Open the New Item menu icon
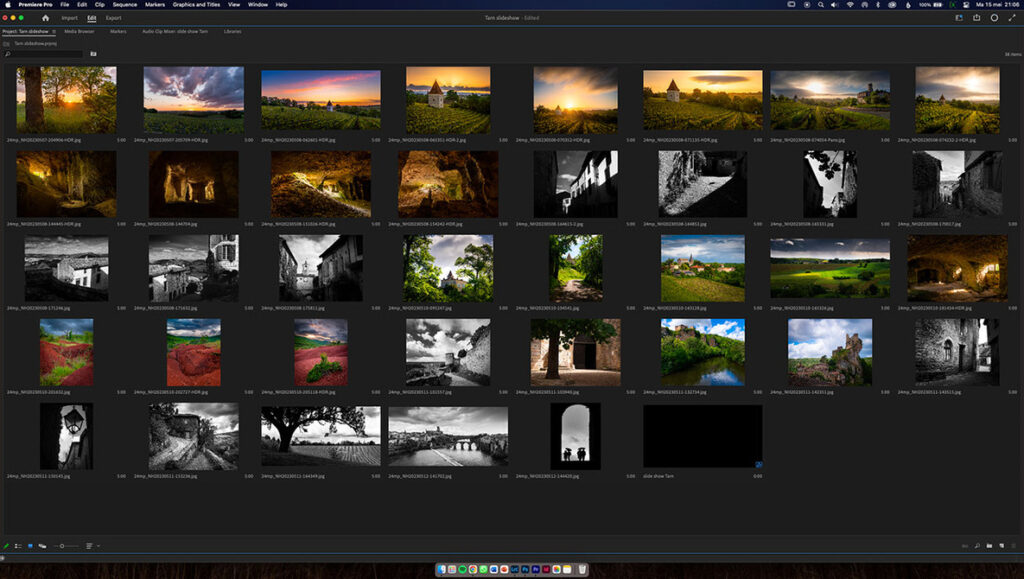The height and width of the screenshot is (579, 1024). [1001, 545]
